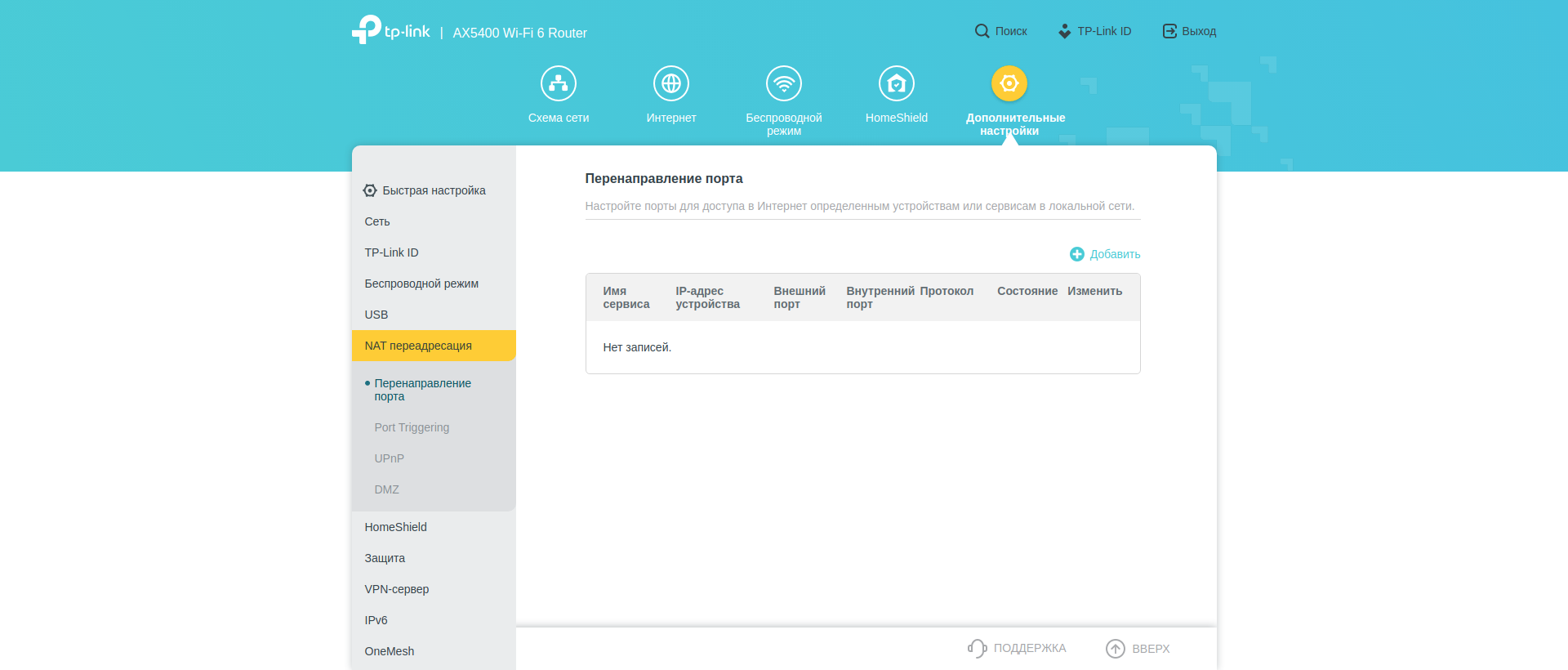Open the HomeShield house icon
1568x670 pixels.
point(897,83)
